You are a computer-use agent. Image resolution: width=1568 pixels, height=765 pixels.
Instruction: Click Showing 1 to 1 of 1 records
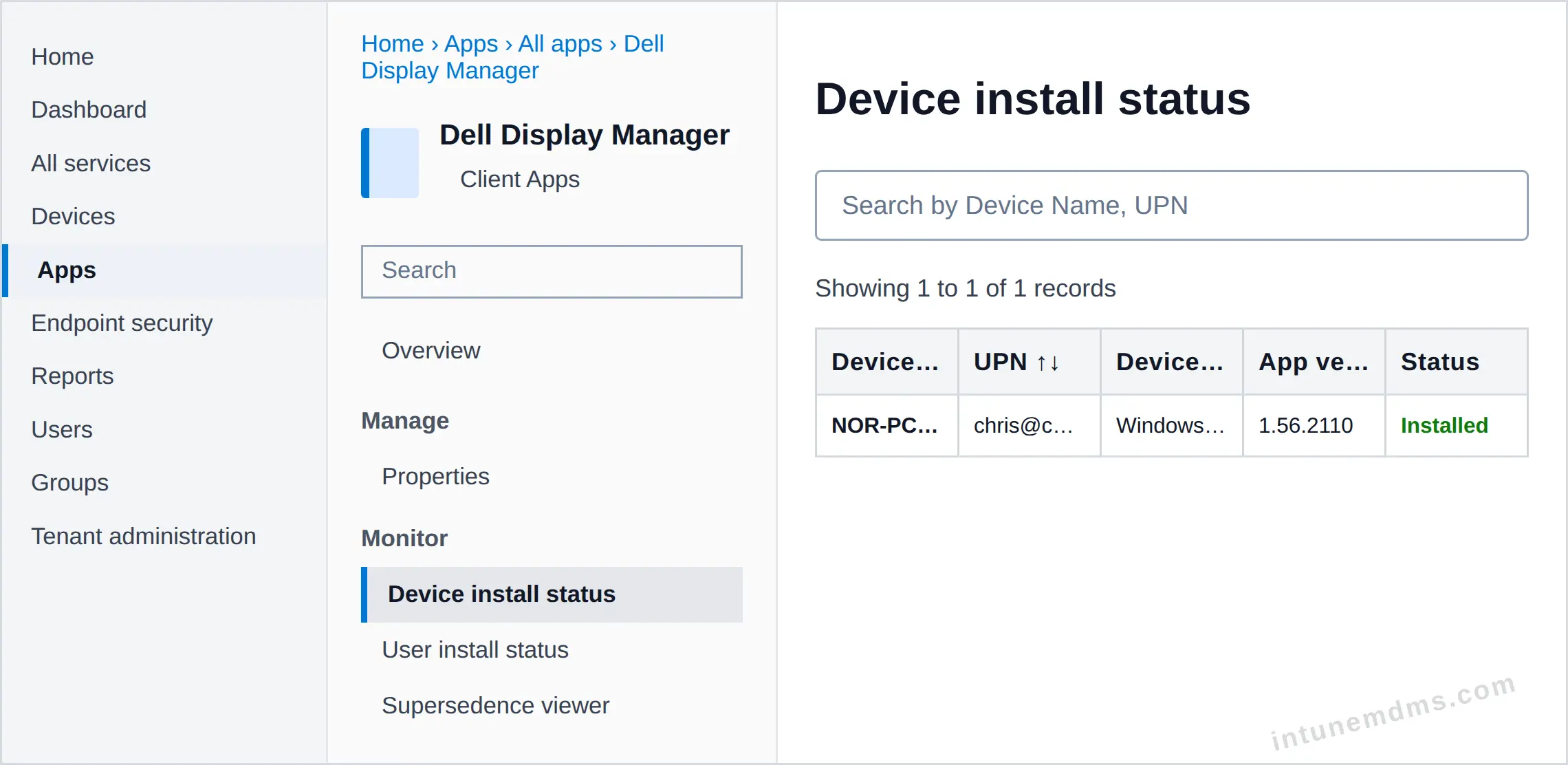(x=966, y=288)
